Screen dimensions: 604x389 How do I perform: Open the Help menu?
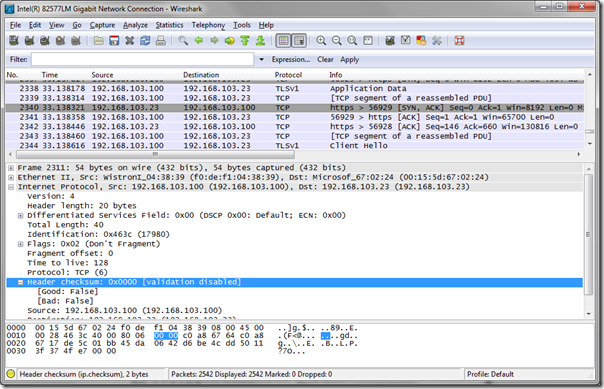pos(266,25)
